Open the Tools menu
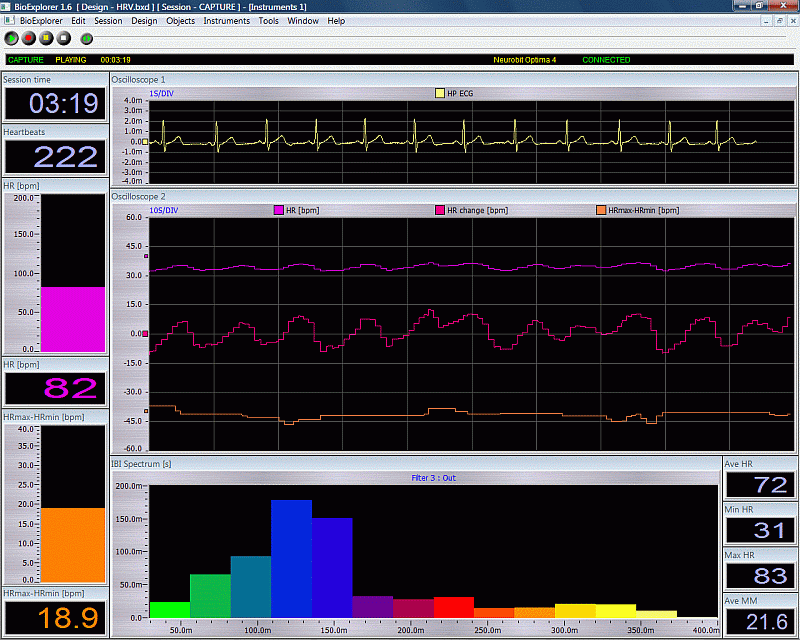This screenshot has width=800, height=640. (268, 21)
